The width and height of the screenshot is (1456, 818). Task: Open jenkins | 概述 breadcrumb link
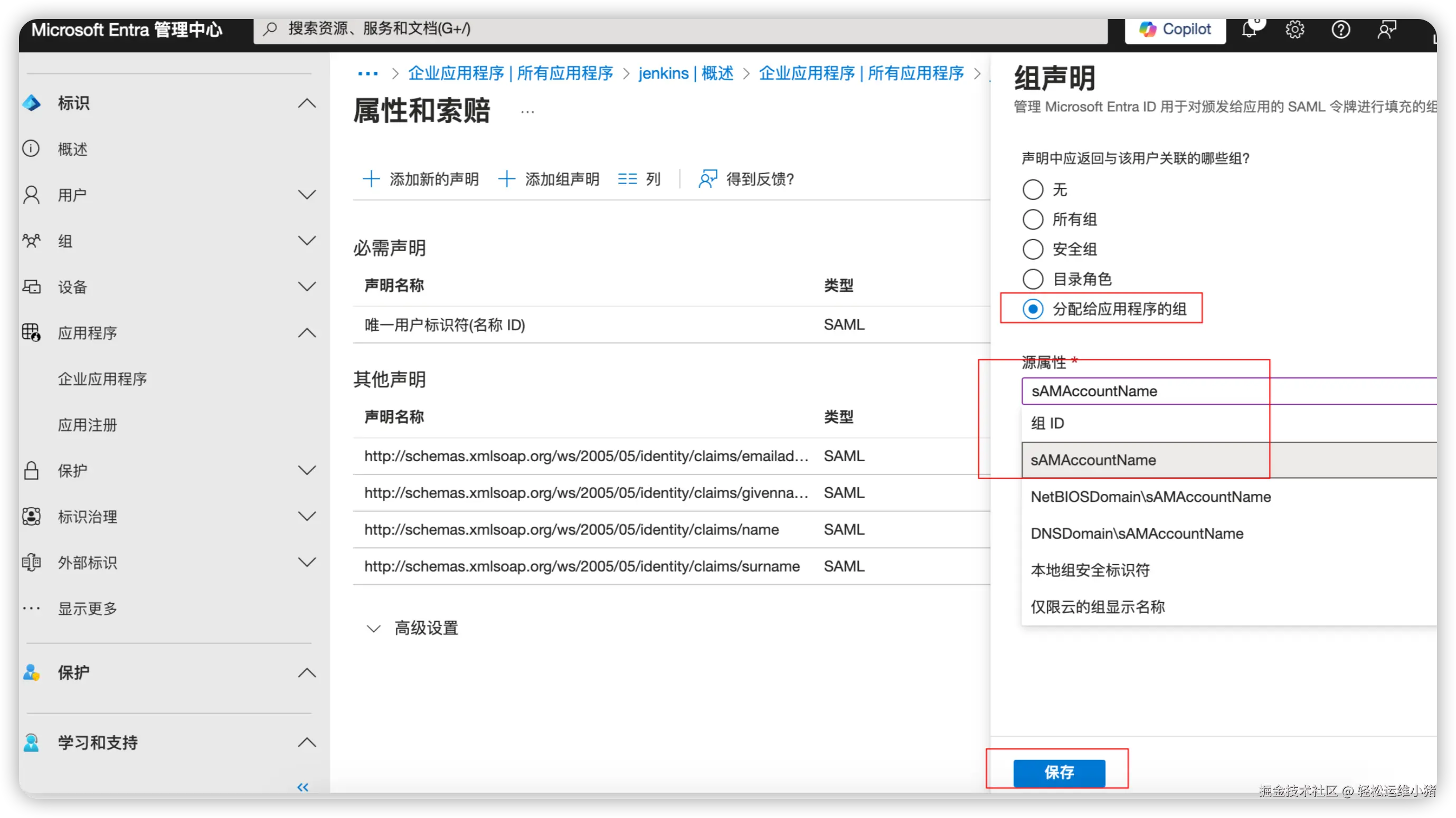coord(686,73)
